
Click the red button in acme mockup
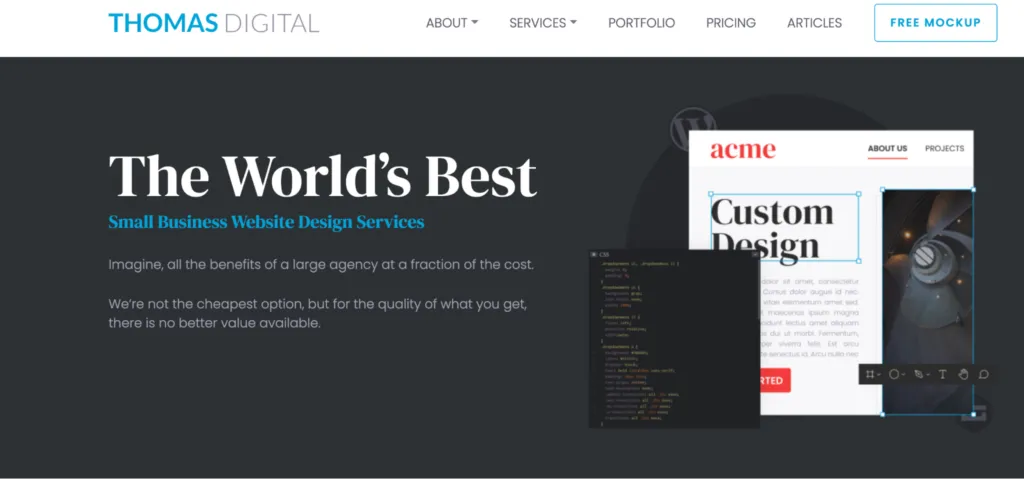(x=775, y=380)
